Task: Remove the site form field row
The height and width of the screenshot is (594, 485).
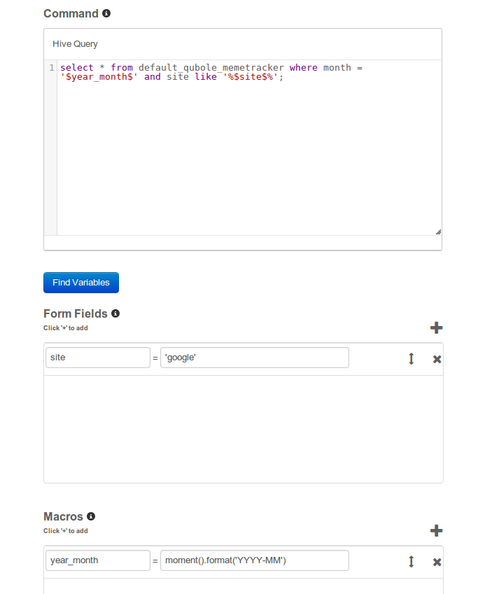Action: point(437,359)
